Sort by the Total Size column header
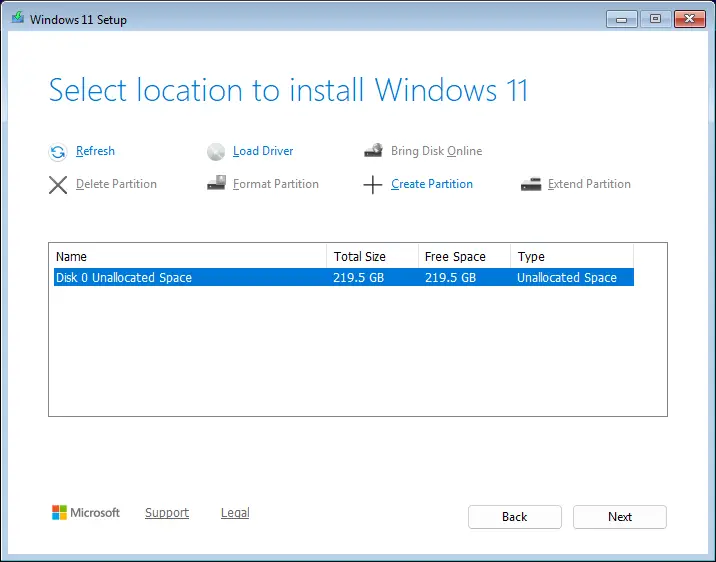 (373, 257)
